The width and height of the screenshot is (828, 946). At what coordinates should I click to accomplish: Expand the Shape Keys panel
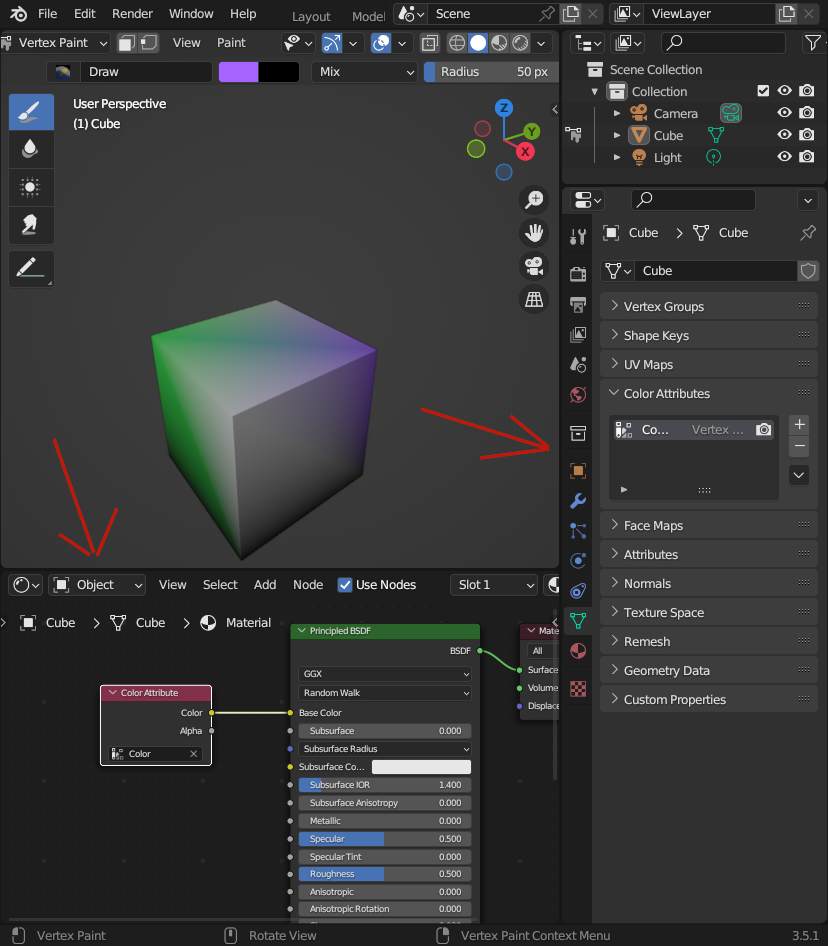point(709,335)
